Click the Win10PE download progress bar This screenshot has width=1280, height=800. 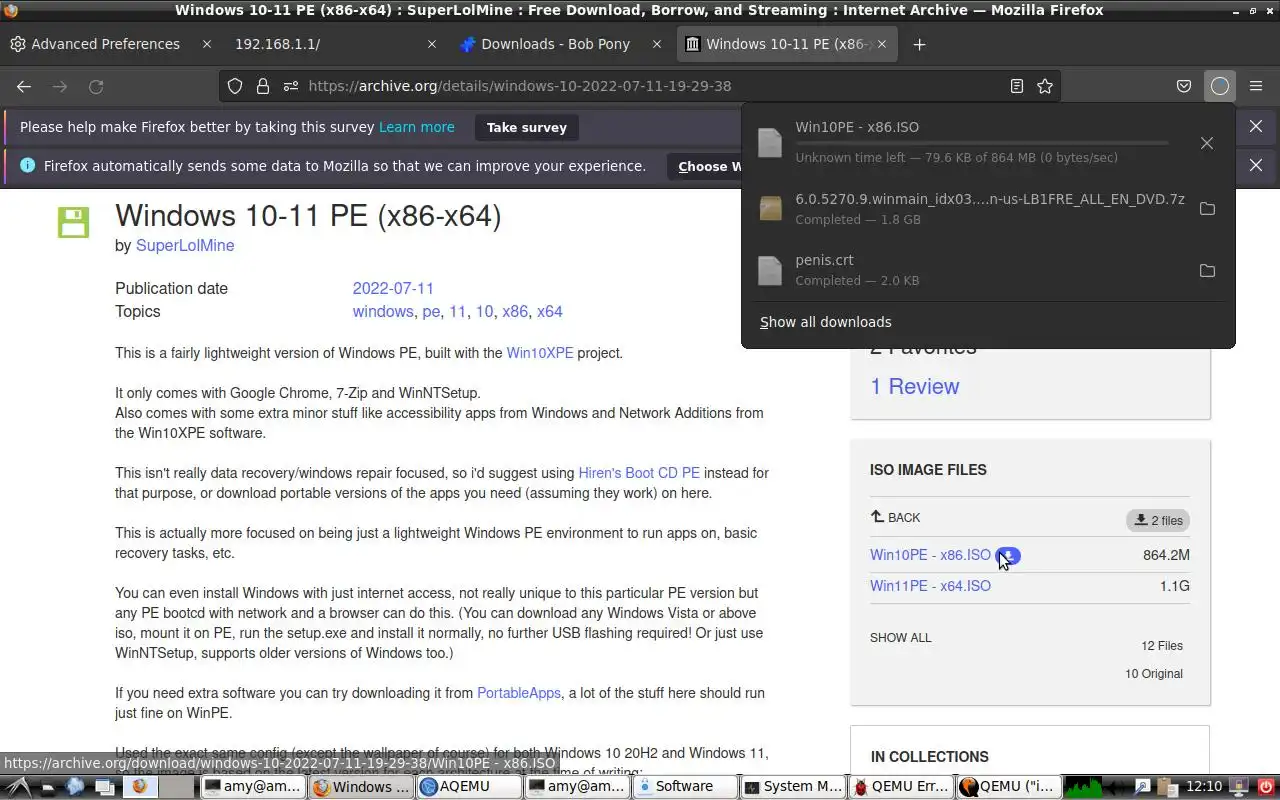[x=981, y=143]
